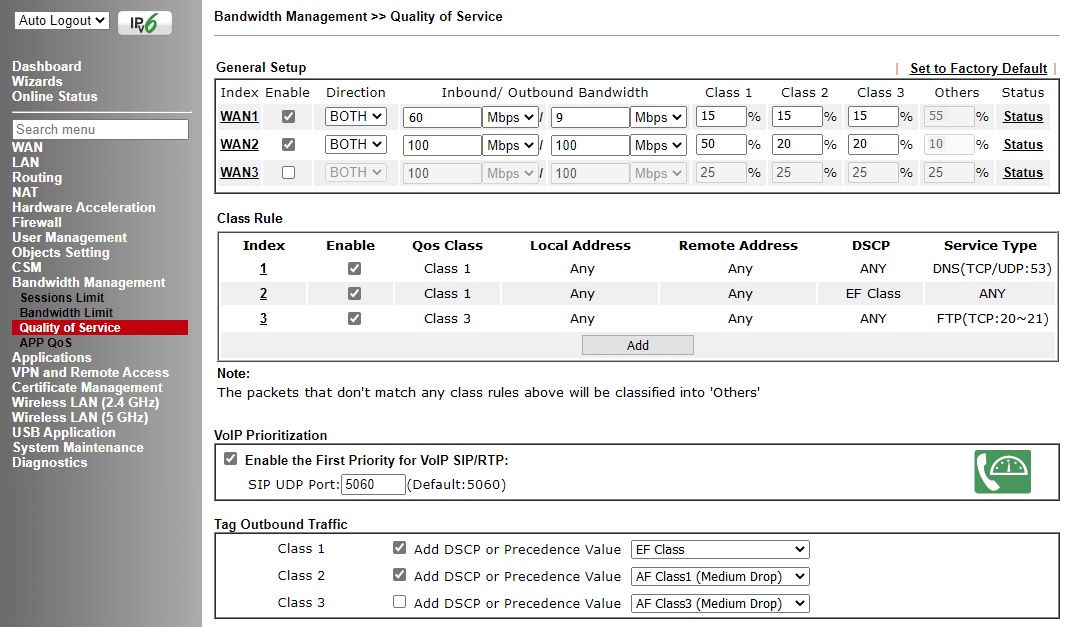Open the Firewall menu
This screenshot has width=1068, height=627.
click(x=37, y=222)
